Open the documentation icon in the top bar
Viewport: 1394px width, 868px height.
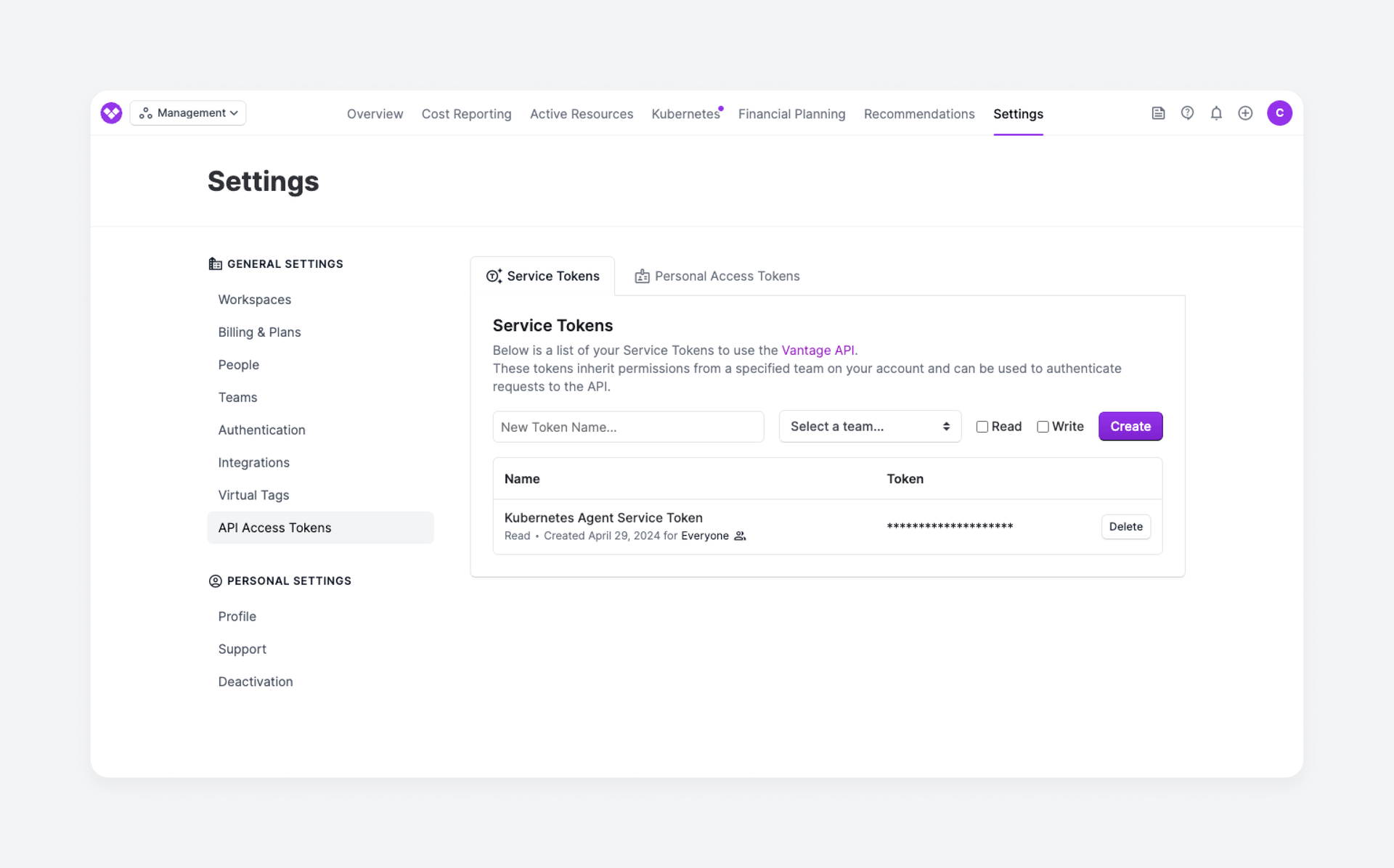1158,113
